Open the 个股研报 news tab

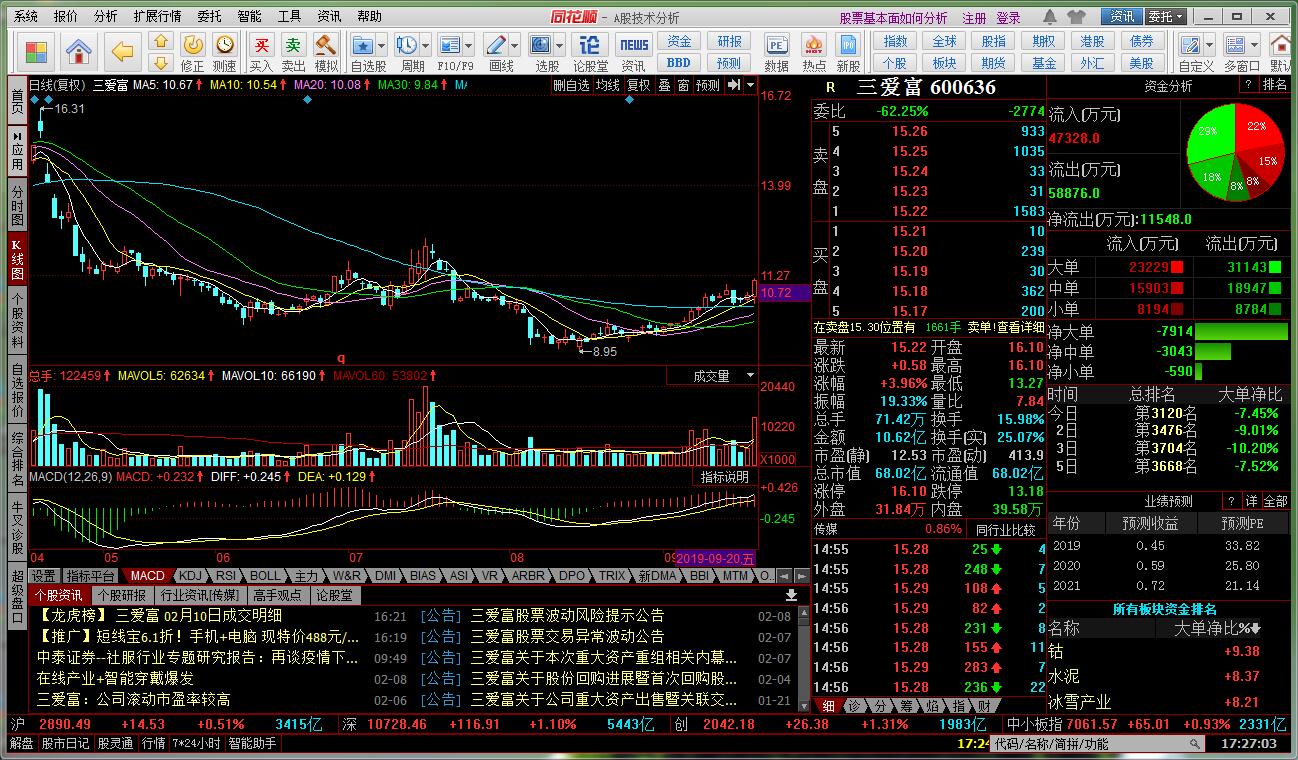[x=121, y=595]
